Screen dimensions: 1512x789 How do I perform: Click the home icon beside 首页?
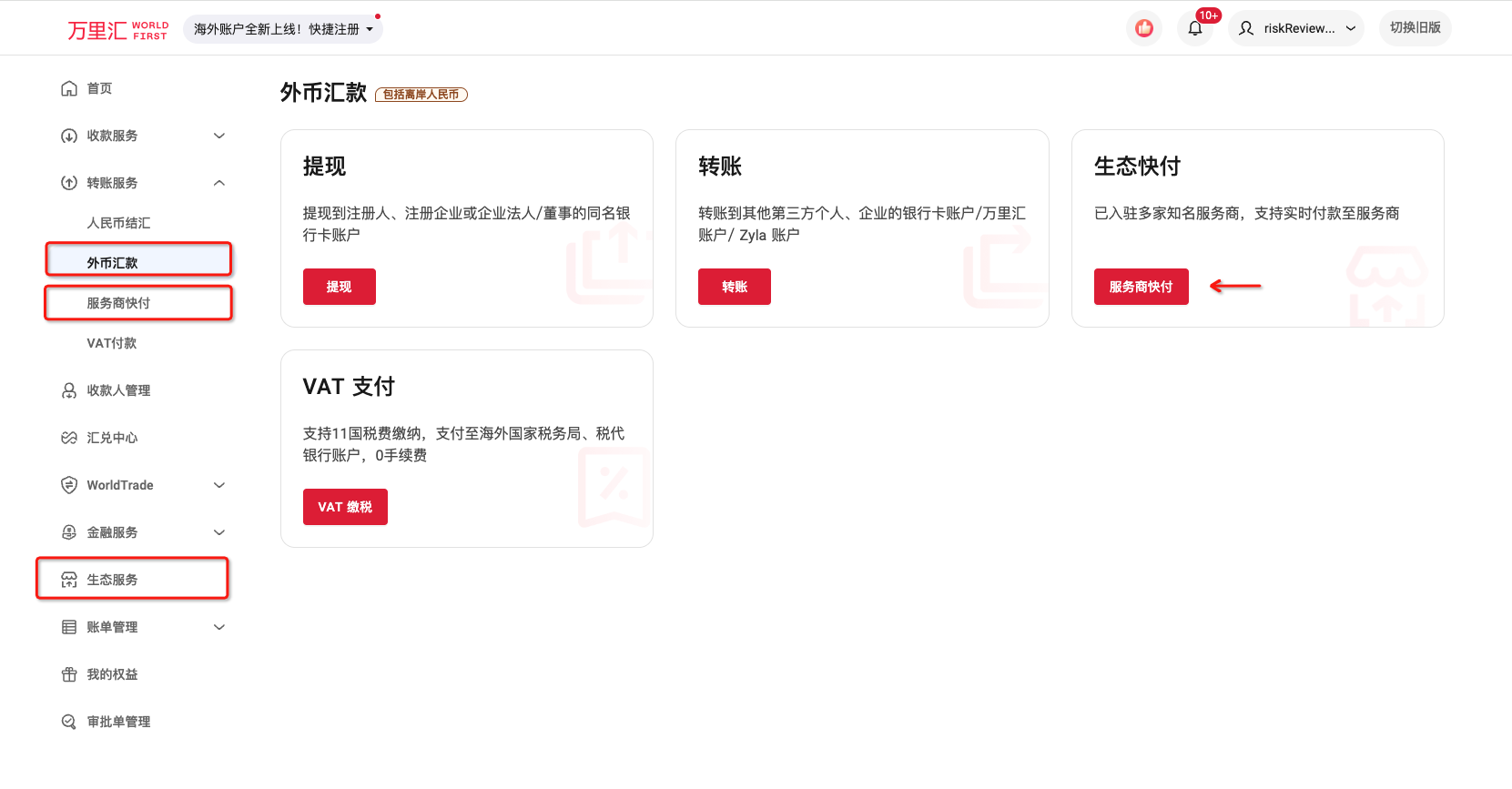tap(69, 88)
